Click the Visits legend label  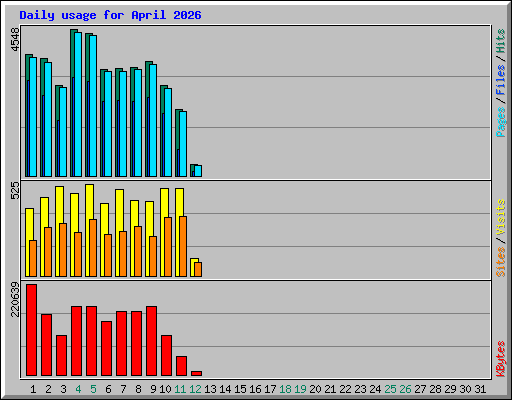point(501,217)
